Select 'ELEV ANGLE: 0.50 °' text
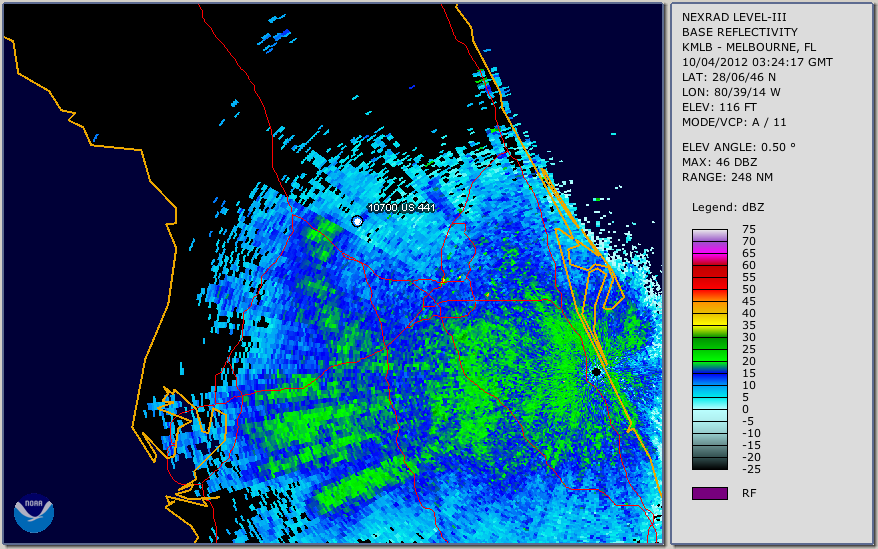This screenshot has height=549, width=878. (x=739, y=147)
